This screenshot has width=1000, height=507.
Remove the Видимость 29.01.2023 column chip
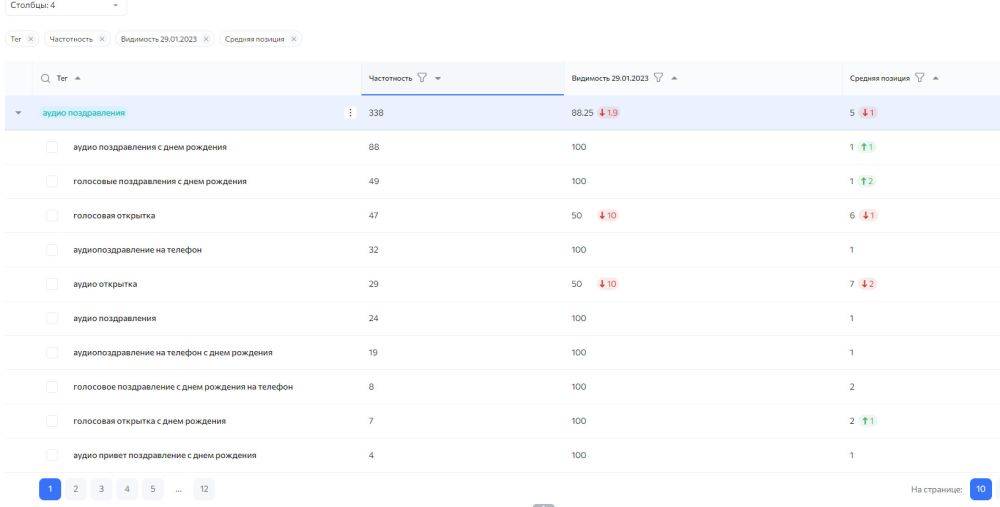tap(206, 39)
